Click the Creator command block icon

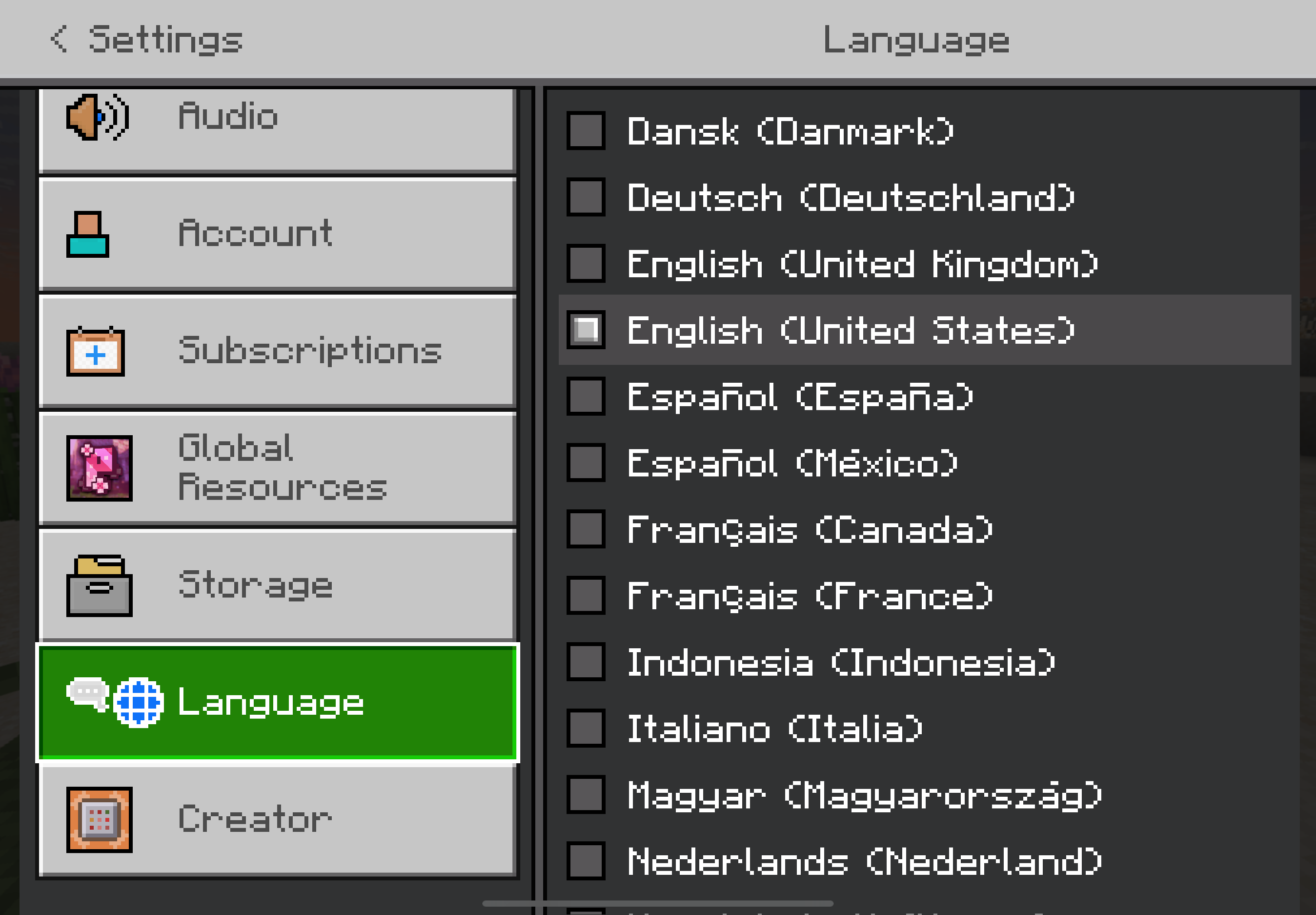pos(99,819)
